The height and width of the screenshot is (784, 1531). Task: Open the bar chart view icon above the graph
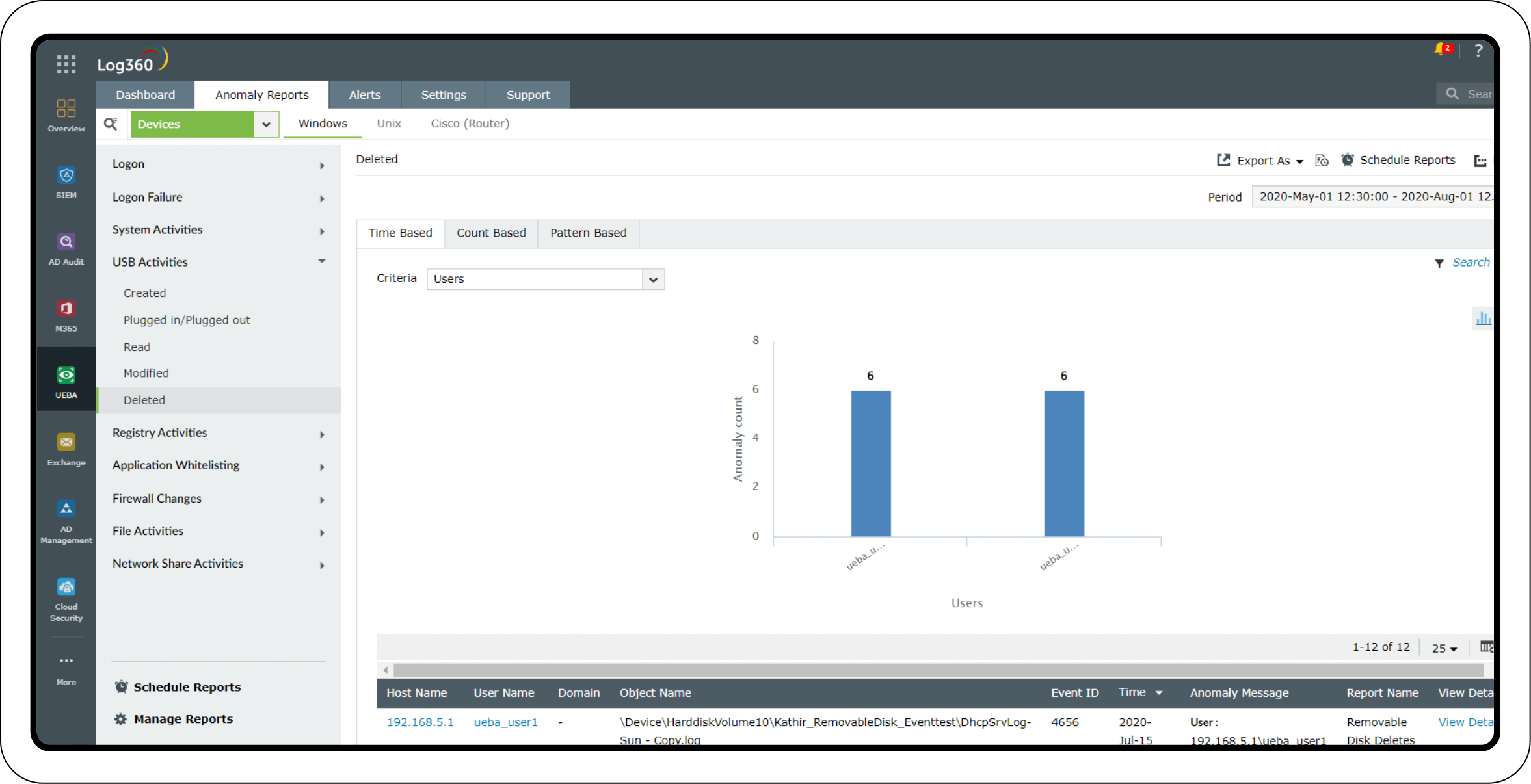point(1484,319)
